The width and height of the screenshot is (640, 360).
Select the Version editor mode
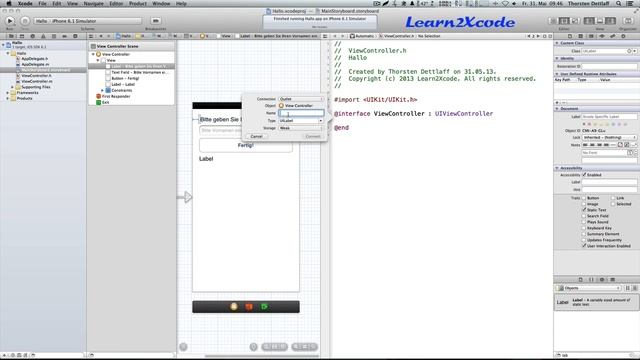point(575,20)
